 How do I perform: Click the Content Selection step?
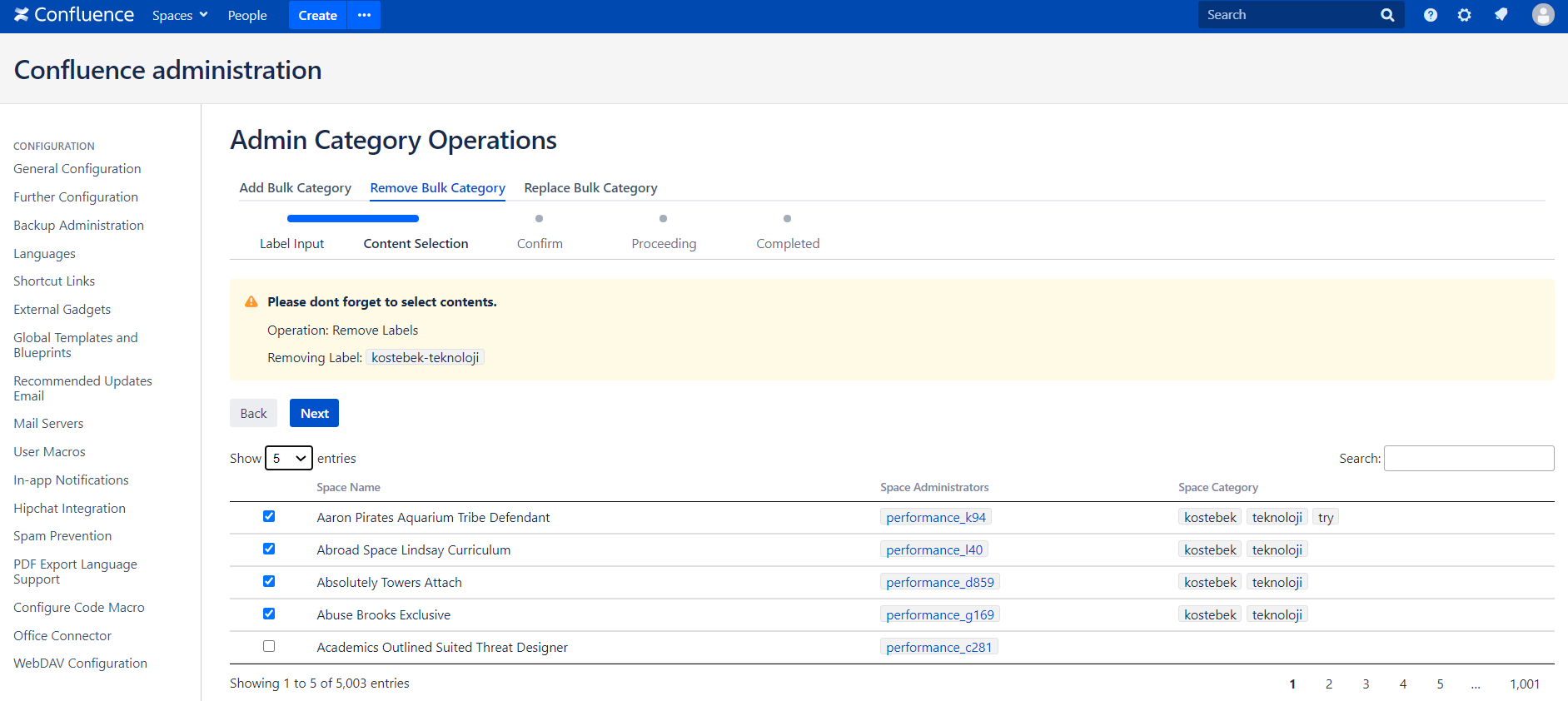pos(416,244)
